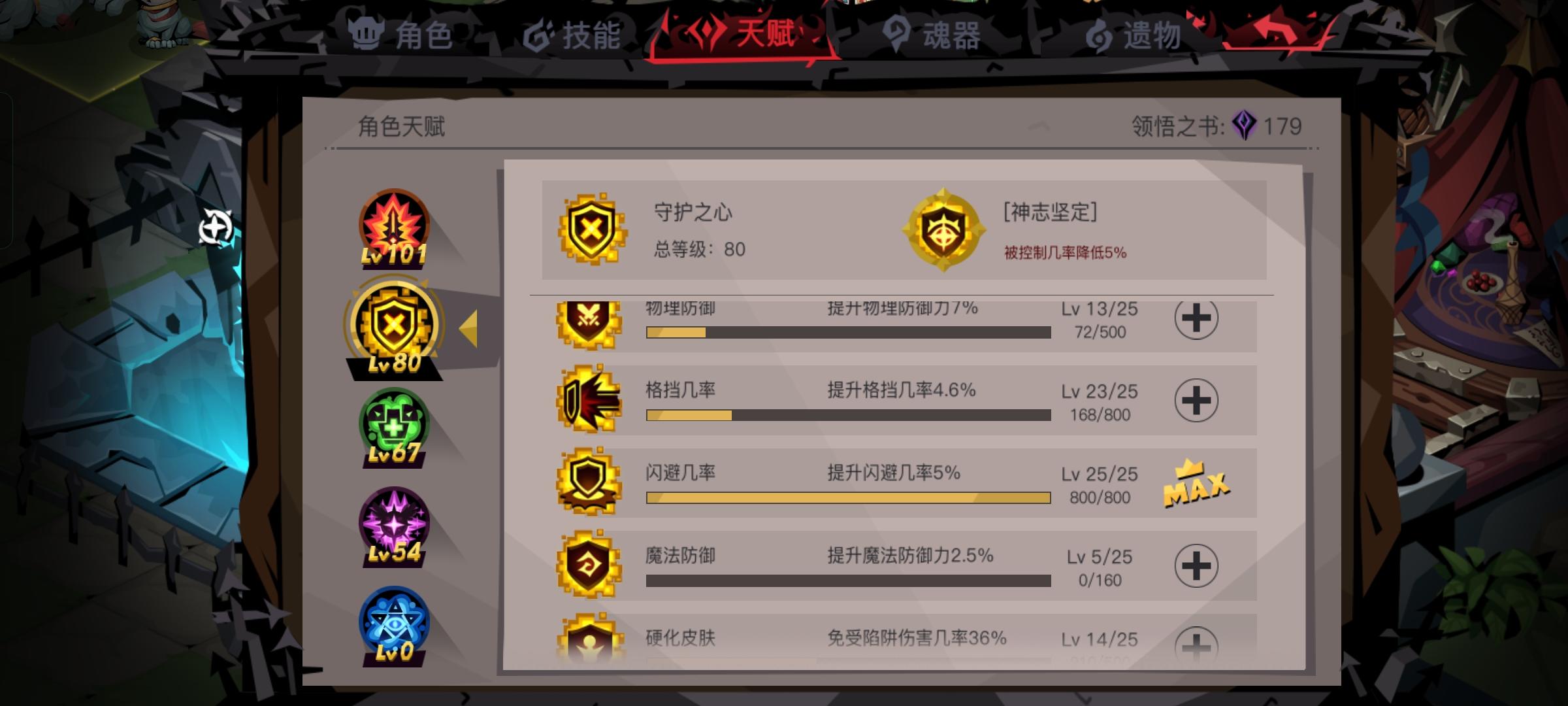Tap the 神志坚定 bonus badge icon
The width and height of the screenshot is (1568, 706).
point(943,230)
